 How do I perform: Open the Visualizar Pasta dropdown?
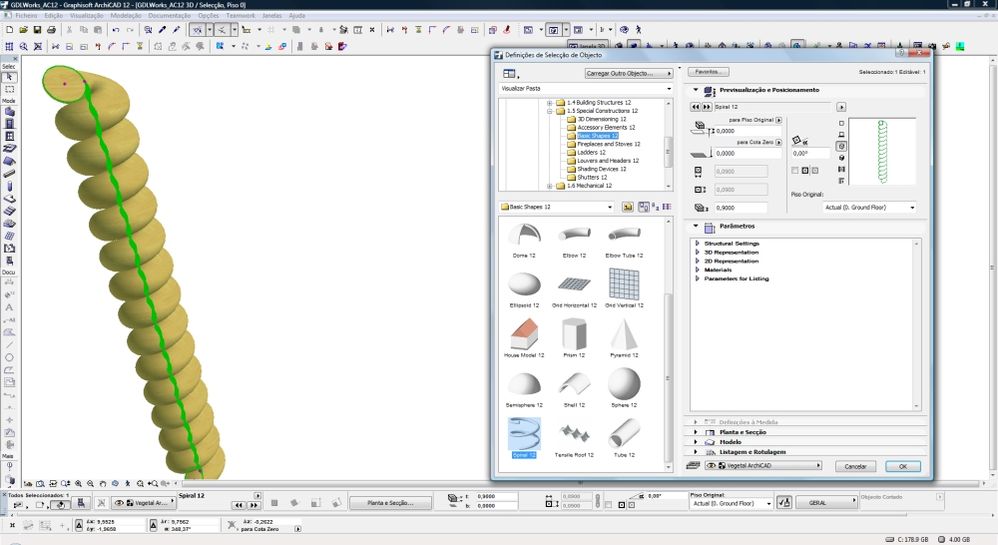click(586, 88)
